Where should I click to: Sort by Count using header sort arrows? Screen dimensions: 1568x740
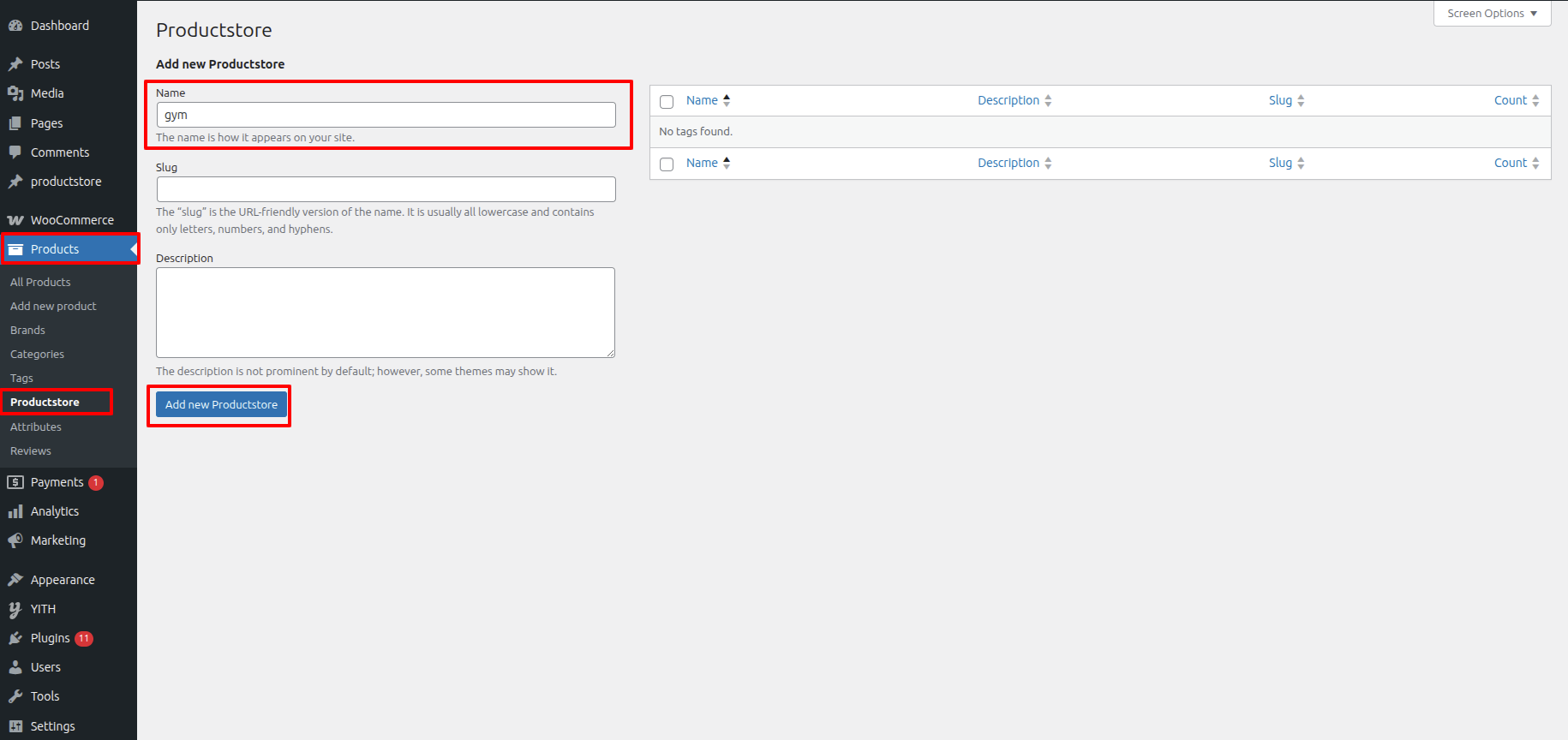click(x=1535, y=100)
